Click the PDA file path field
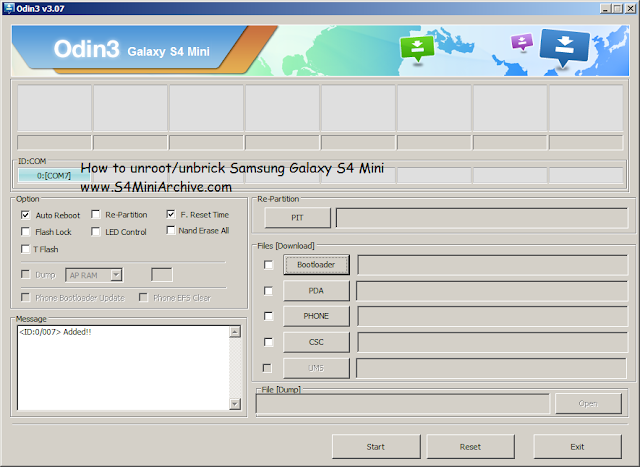Viewport: 640px width, 467px height. tap(492, 291)
